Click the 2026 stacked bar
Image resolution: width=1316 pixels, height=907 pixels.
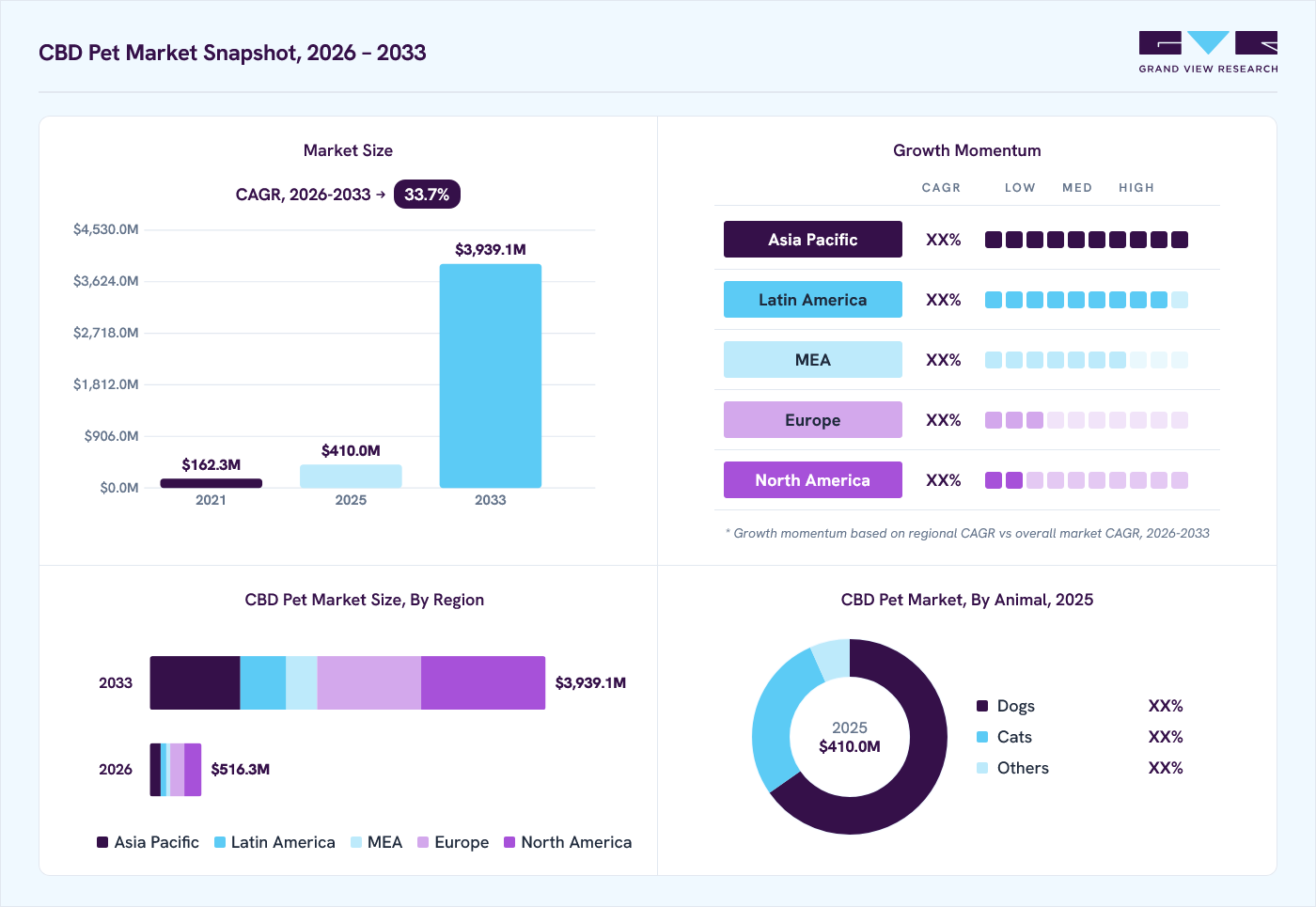tap(176, 770)
